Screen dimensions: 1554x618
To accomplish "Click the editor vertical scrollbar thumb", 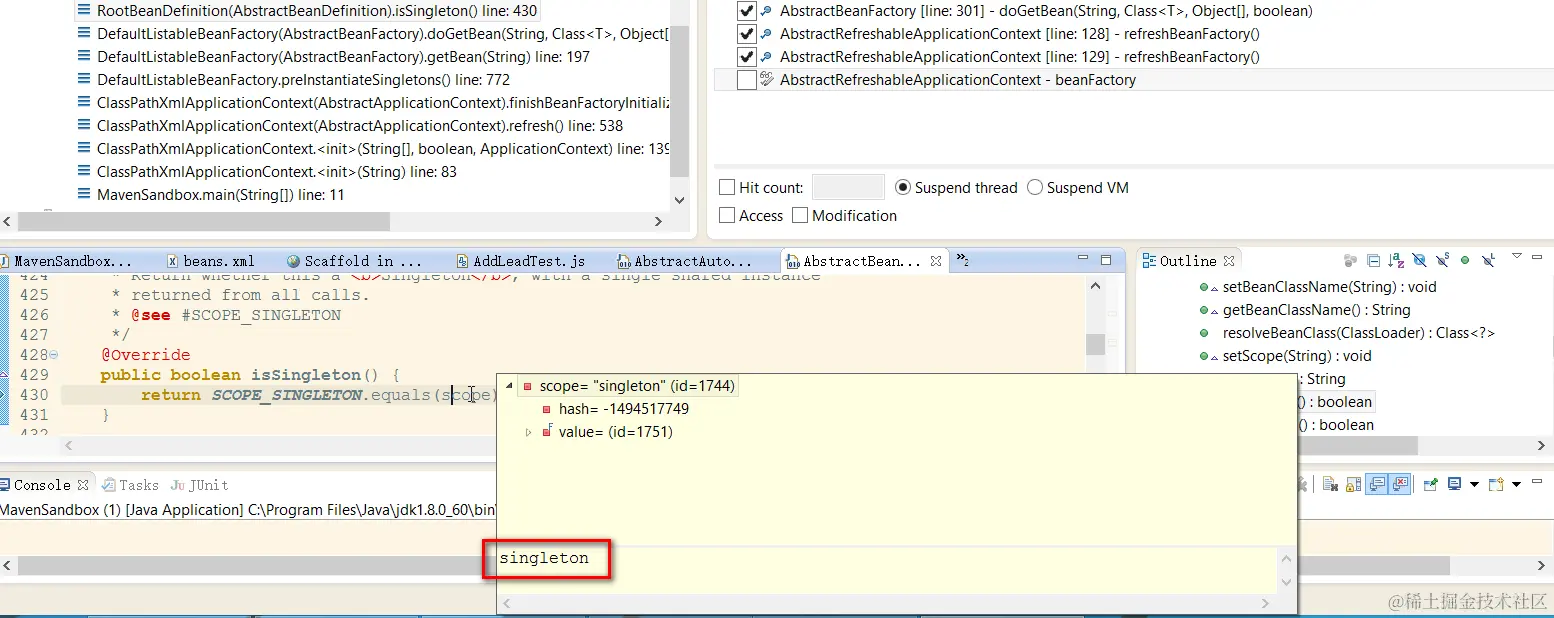I will coord(1095,344).
